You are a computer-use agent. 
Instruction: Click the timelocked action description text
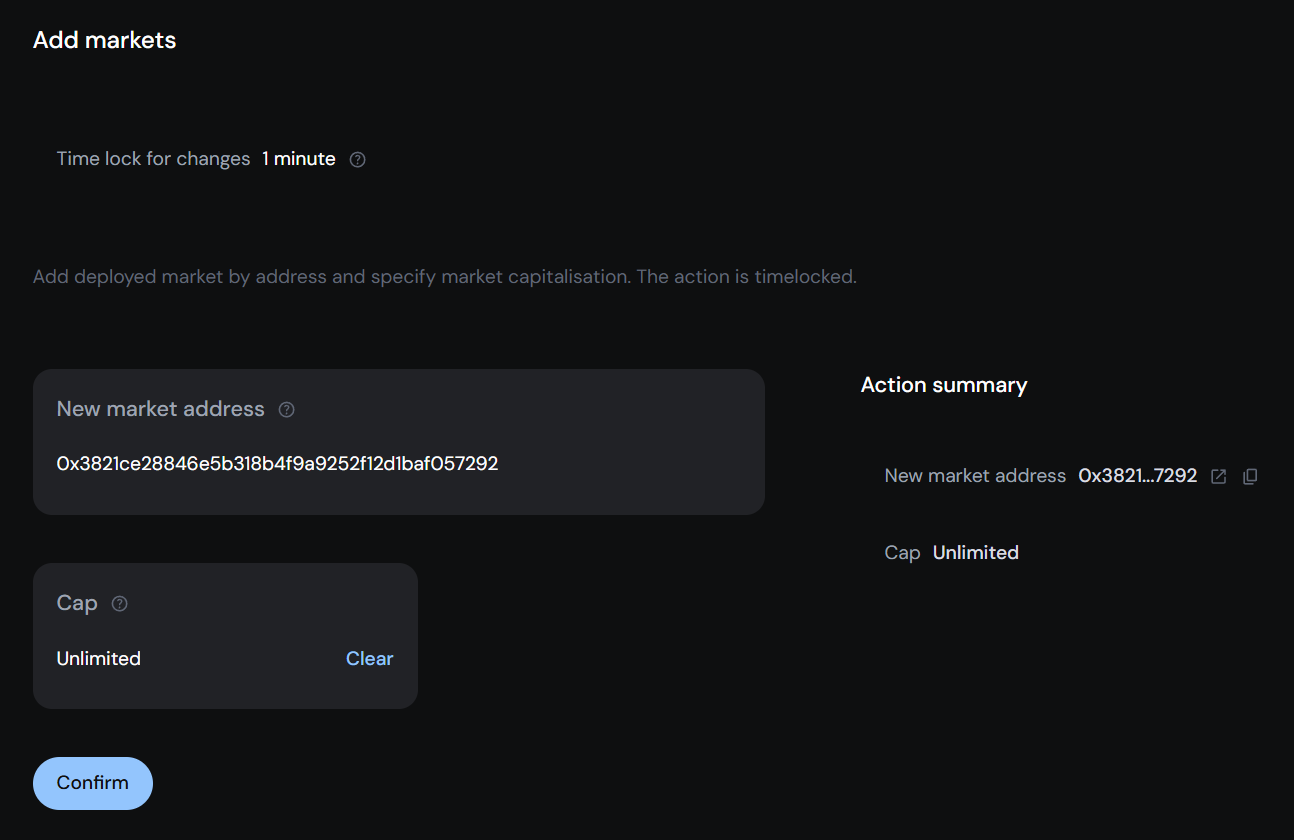(x=444, y=277)
